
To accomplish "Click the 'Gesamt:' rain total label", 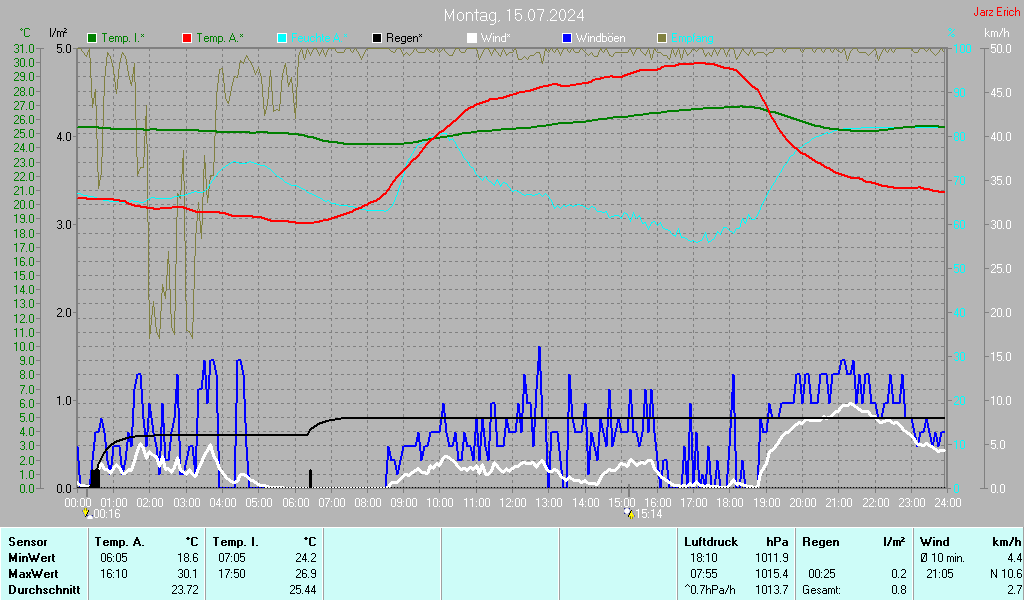I will 822,590.
